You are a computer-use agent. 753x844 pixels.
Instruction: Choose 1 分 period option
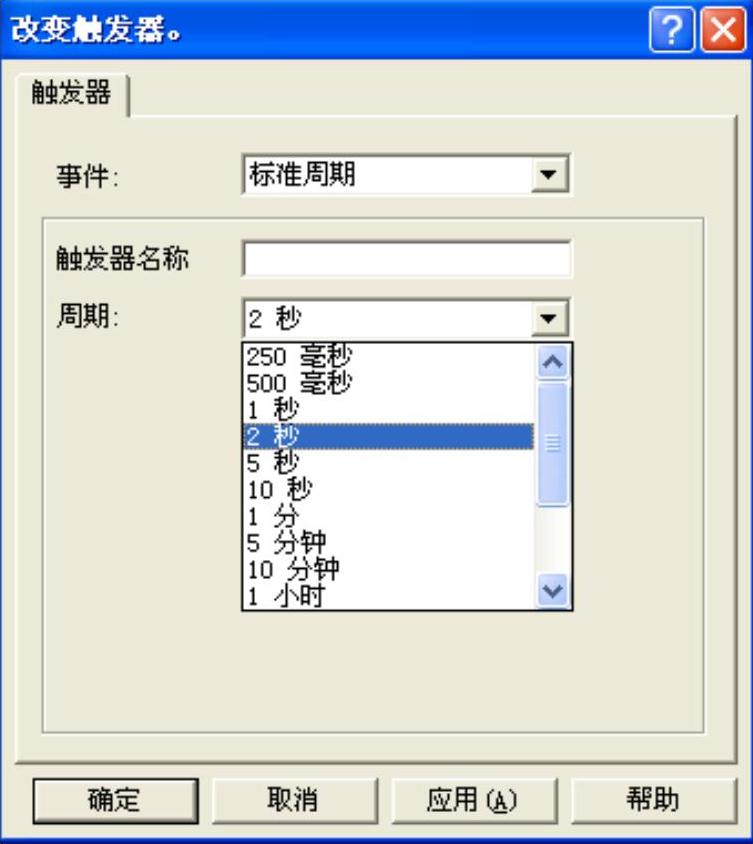pyautogui.click(x=389, y=516)
